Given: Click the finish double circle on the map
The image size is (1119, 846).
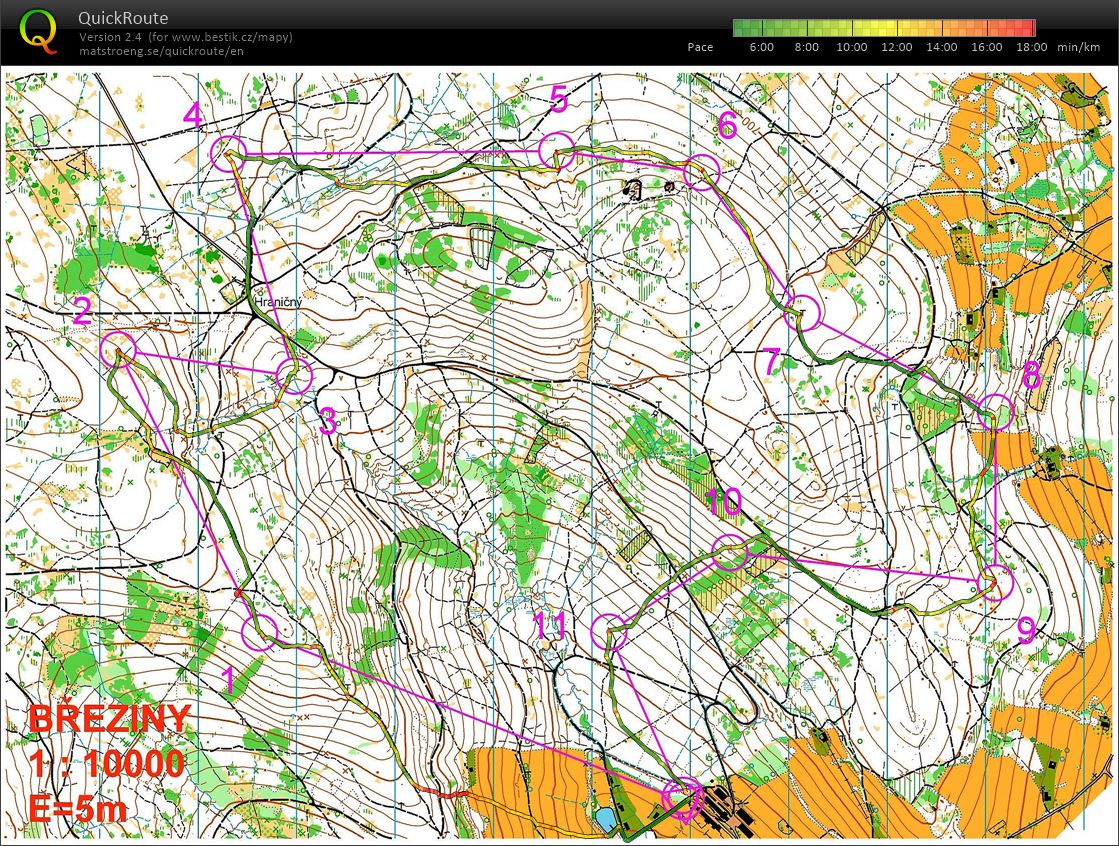Looking at the screenshot, I should tap(683, 797).
